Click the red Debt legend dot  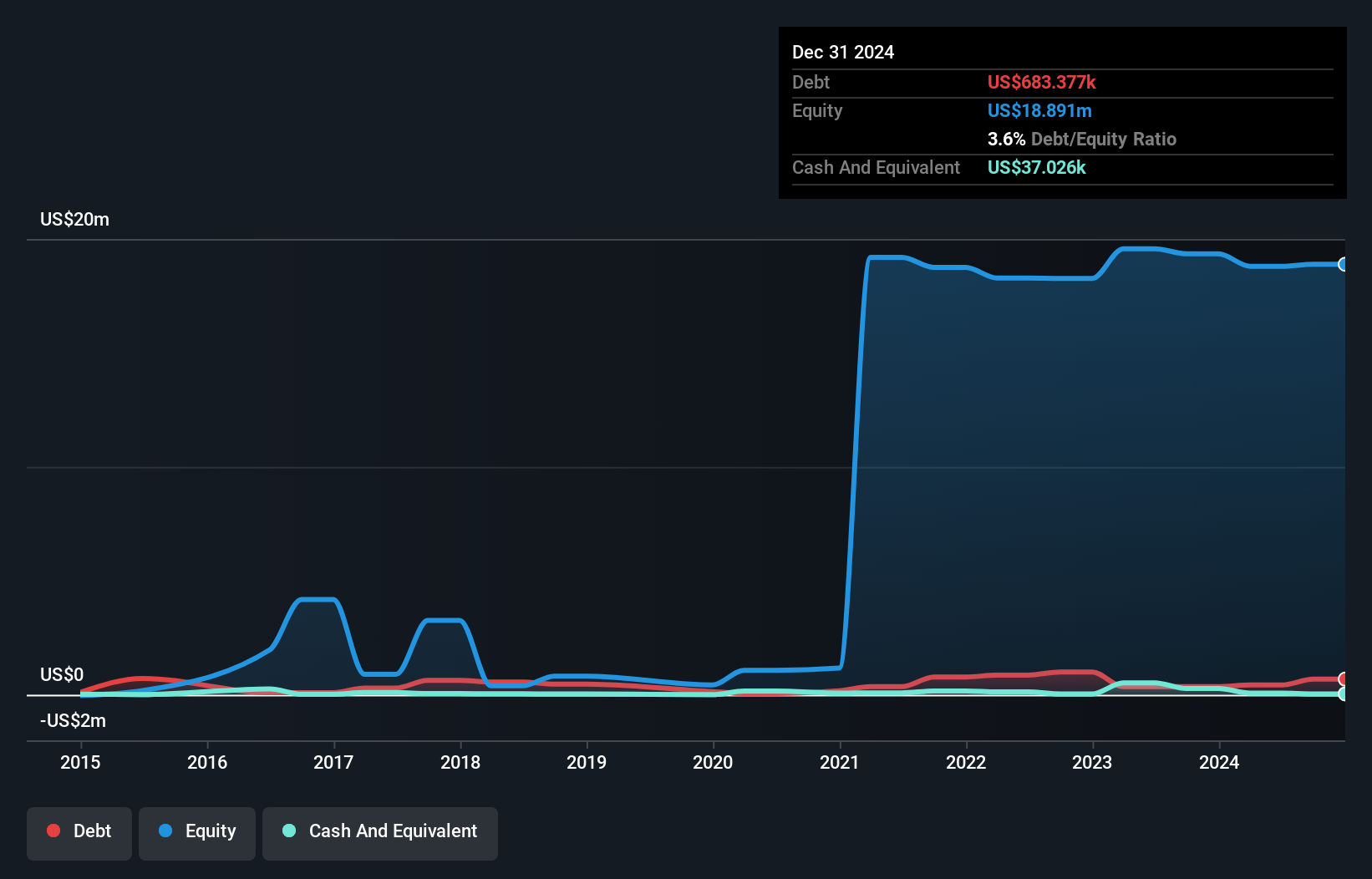point(53,831)
